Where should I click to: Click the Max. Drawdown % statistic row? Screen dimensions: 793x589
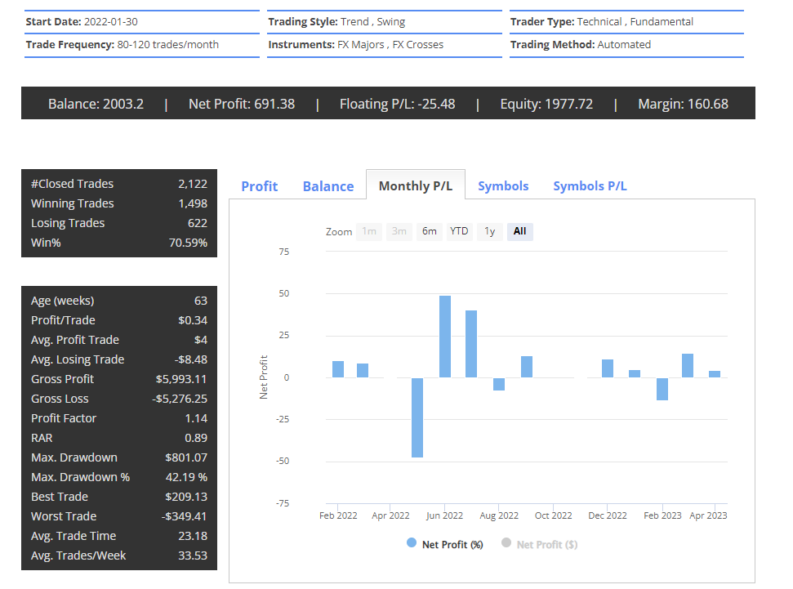pyautogui.click(x=119, y=477)
